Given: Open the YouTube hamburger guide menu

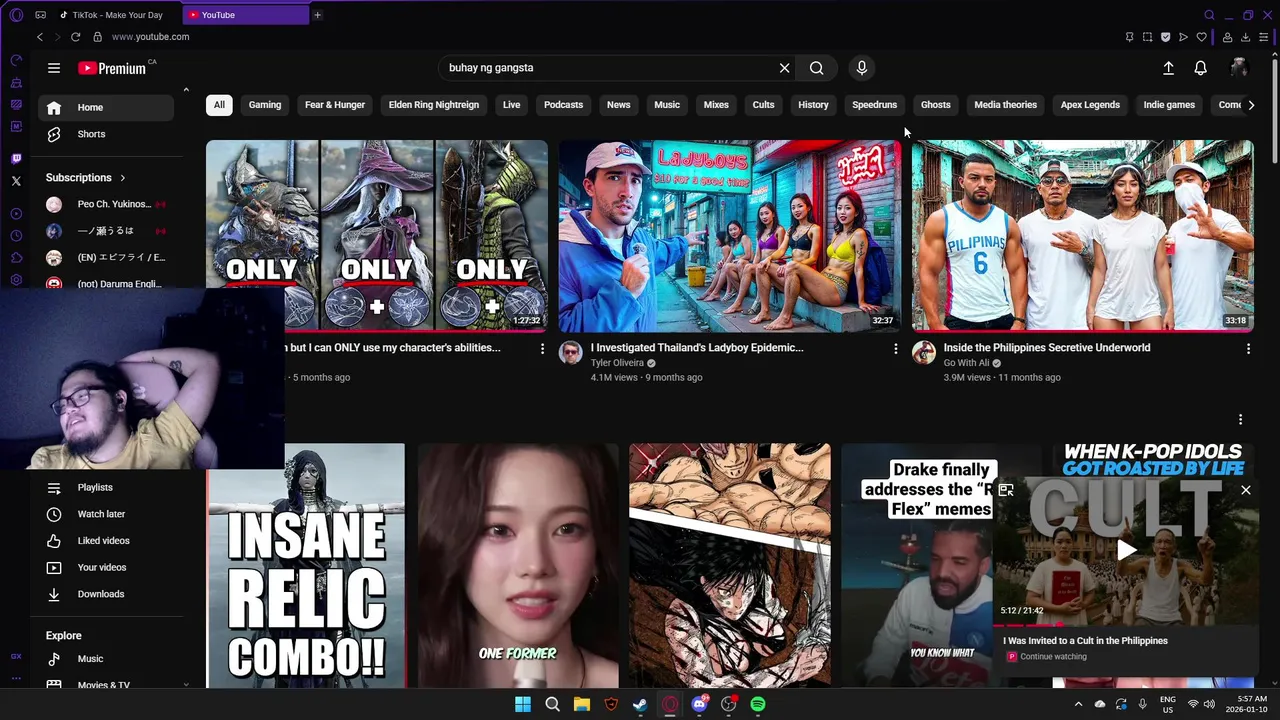Looking at the screenshot, I should [x=54, y=68].
